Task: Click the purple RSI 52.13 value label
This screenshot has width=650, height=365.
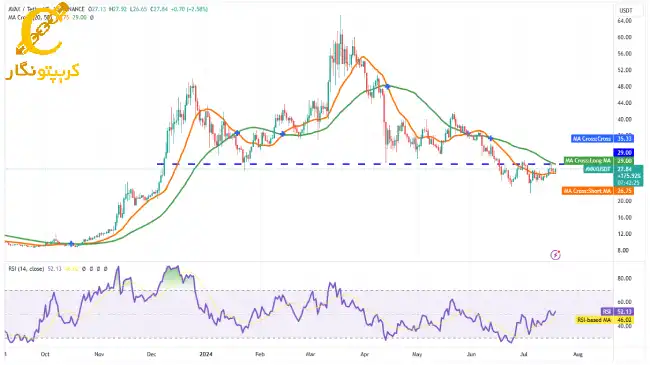Action: click(617, 311)
